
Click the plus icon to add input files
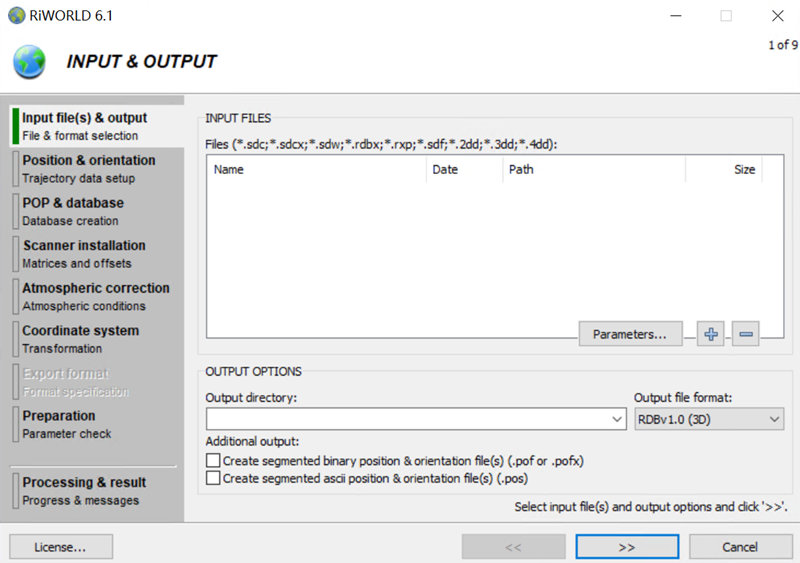(710, 335)
